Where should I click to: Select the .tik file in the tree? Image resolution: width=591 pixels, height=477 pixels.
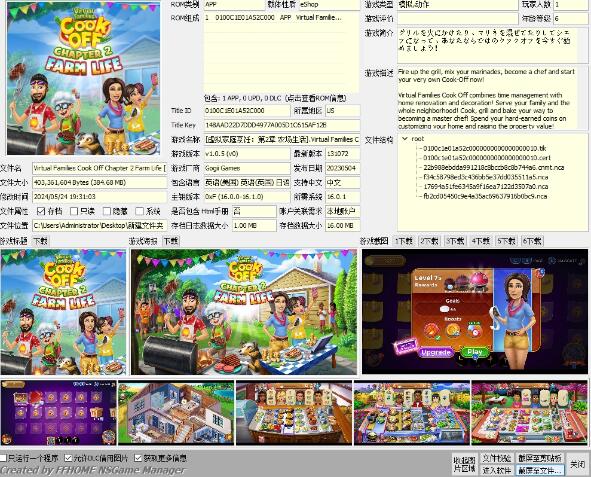(x=484, y=148)
